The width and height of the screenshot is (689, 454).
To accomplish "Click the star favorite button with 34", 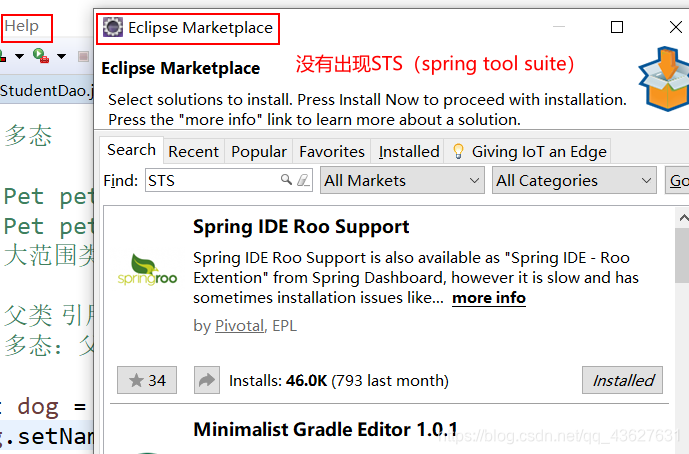I will point(147,380).
